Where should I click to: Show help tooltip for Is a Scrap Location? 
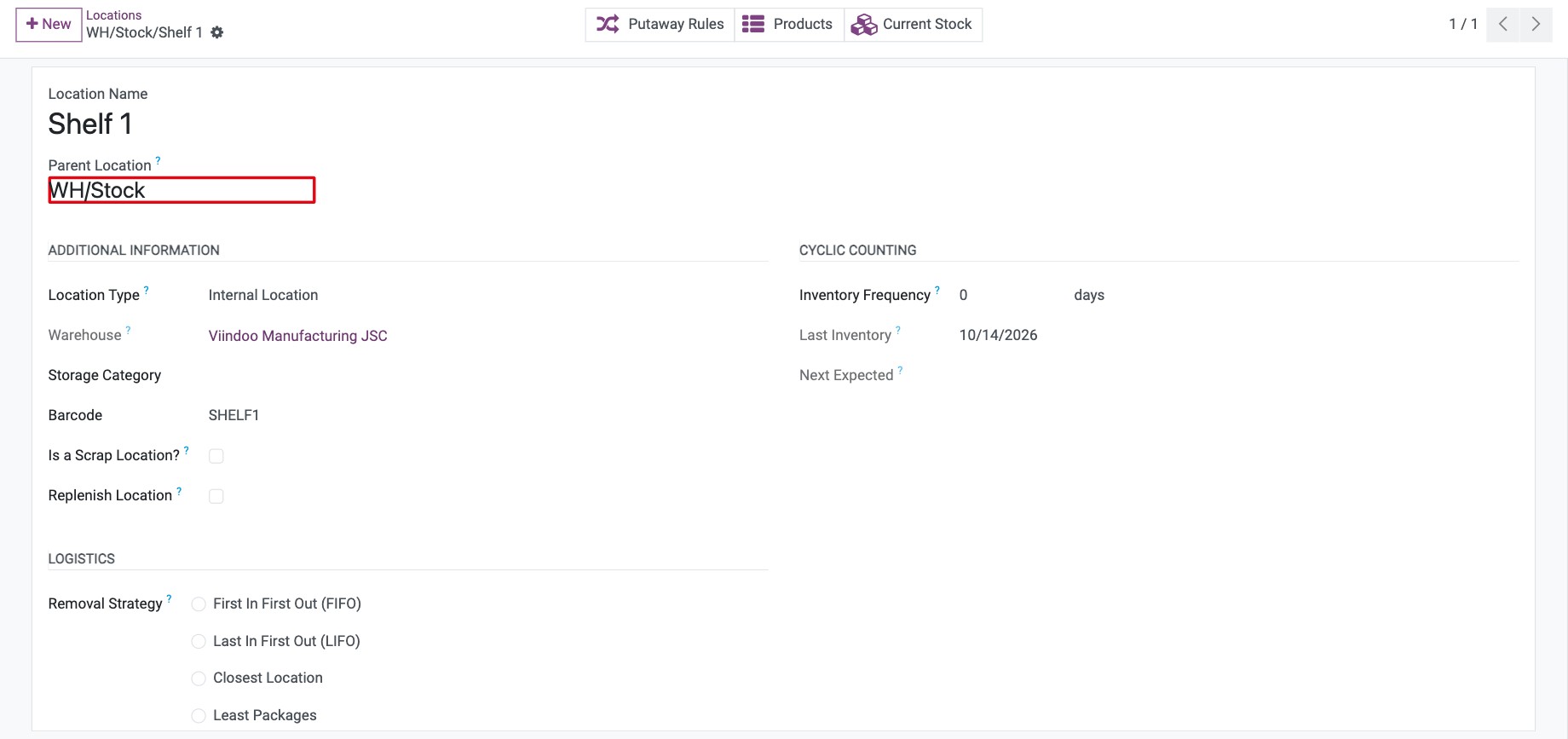(x=187, y=450)
